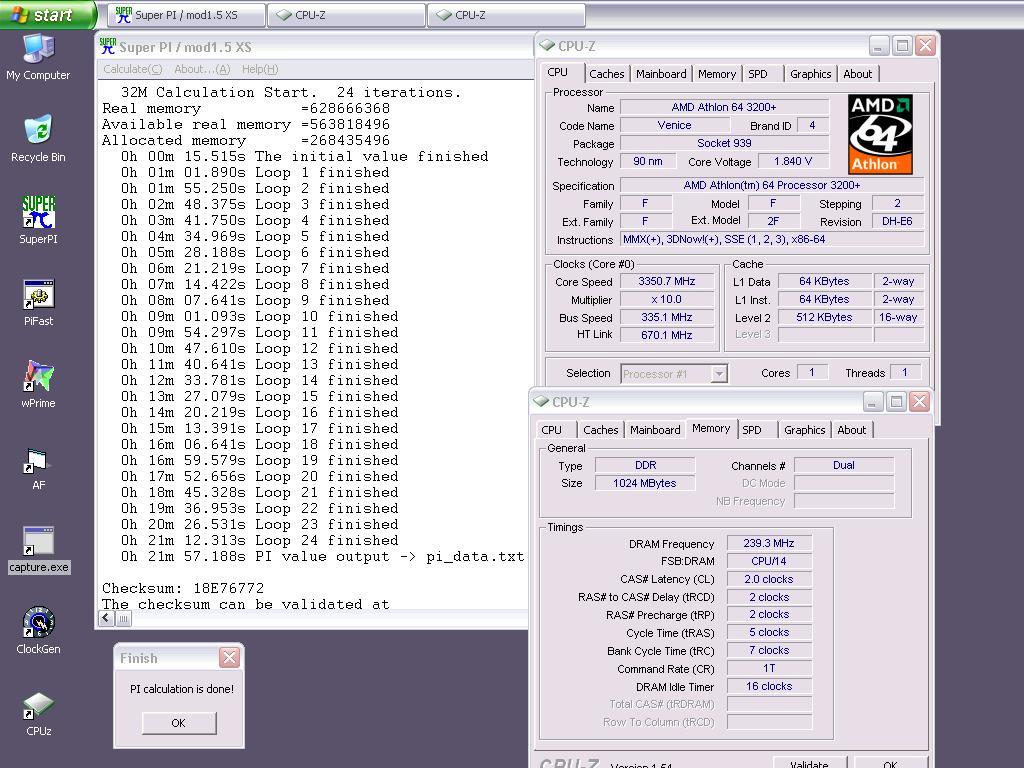
Task: Click the Bus Speed 335.1 MHz value
Action: click(666, 317)
